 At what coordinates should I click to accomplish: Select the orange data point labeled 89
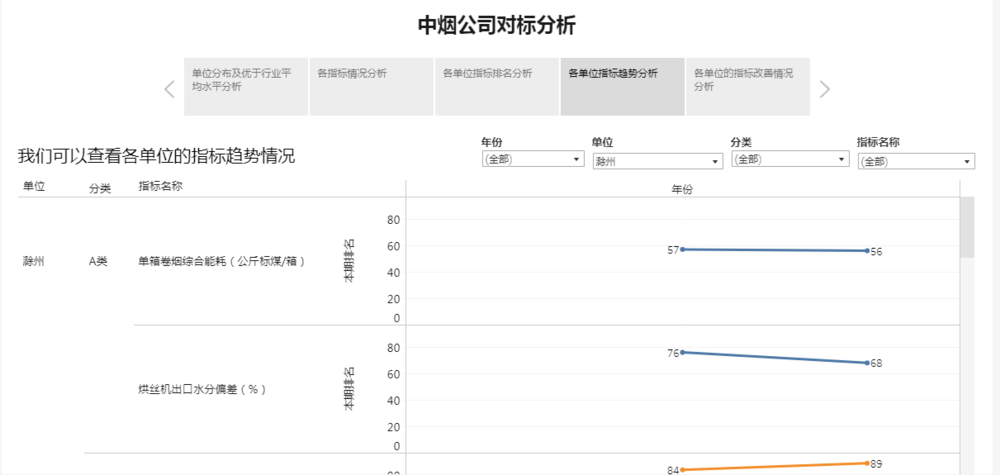tap(867, 463)
